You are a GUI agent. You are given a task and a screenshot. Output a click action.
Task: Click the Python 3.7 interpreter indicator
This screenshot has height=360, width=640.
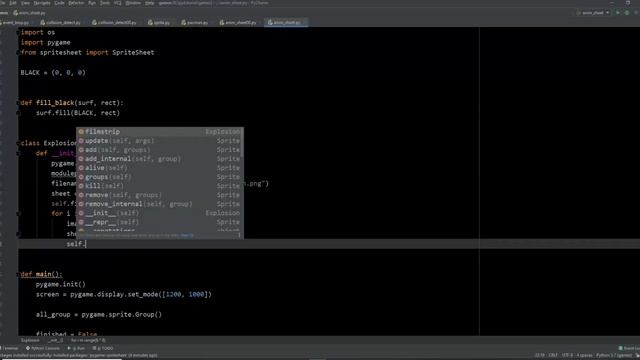[x=613, y=356]
